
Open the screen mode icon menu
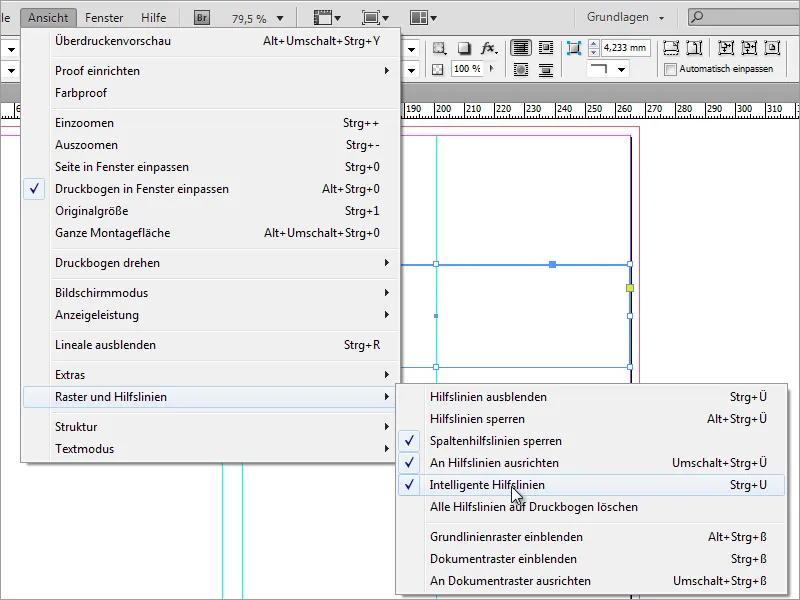[375, 18]
